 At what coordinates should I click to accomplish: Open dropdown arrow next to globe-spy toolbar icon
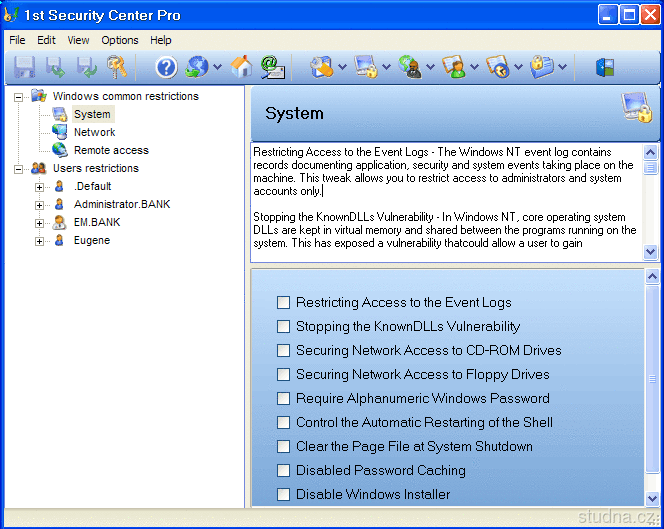click(431, 67)
